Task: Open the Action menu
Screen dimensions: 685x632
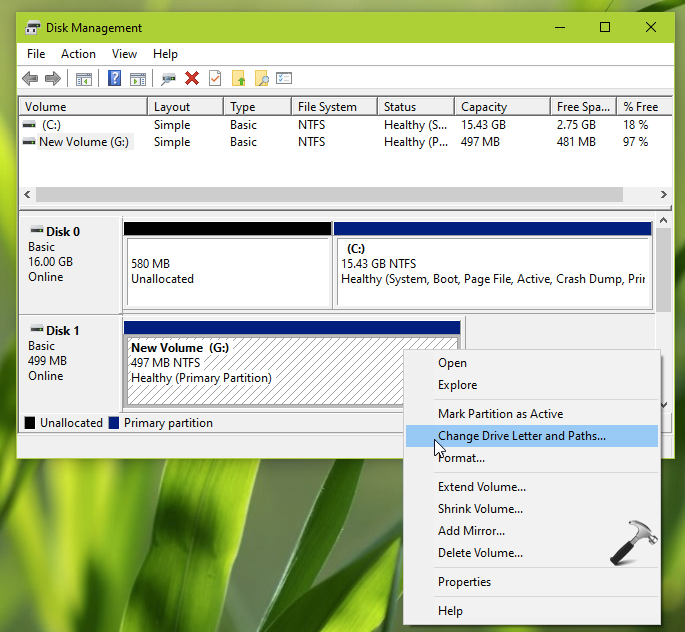Action: [78, 54]
